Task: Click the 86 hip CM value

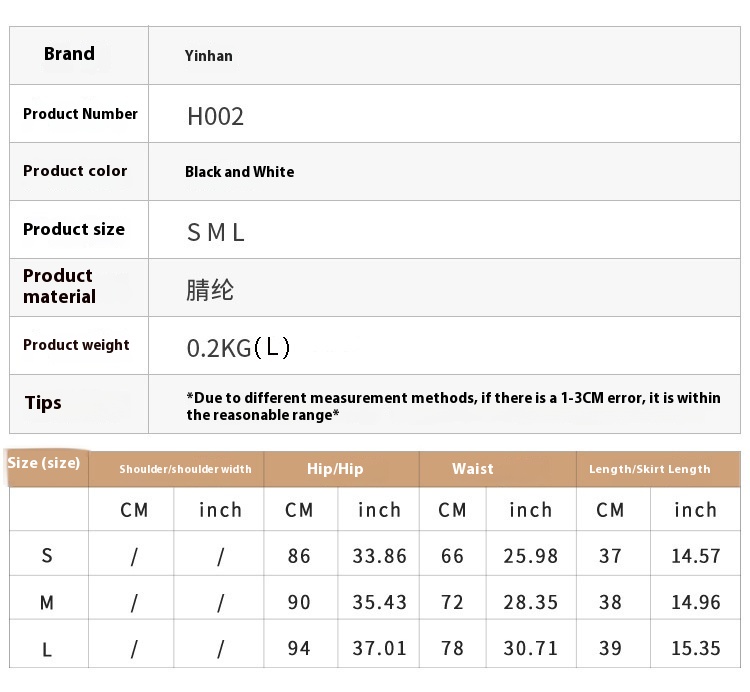Action: pyautogui.click(x=299, y=556)
